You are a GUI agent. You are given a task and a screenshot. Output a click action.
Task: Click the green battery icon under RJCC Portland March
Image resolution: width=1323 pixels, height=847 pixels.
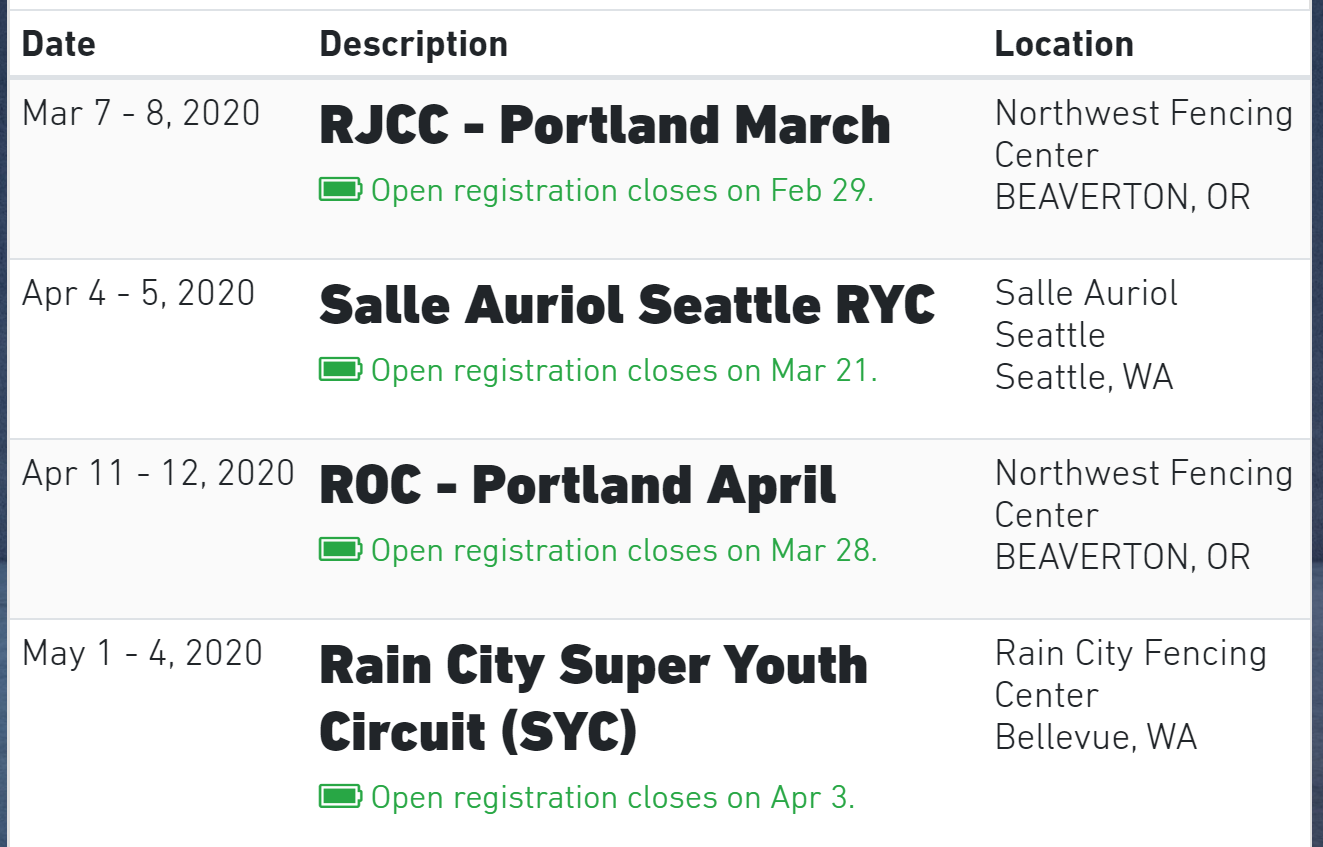pyautogui.click(x=340, y=190)
